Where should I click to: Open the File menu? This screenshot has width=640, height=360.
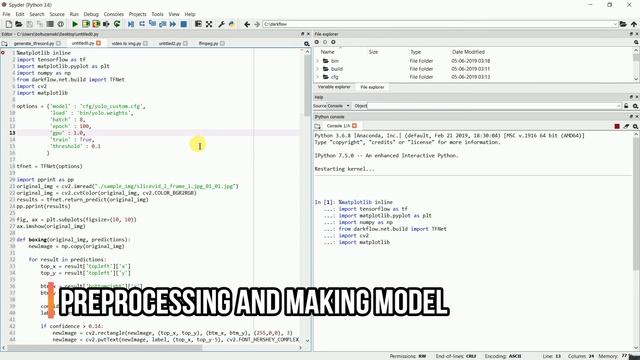click(x=6, y=14)
